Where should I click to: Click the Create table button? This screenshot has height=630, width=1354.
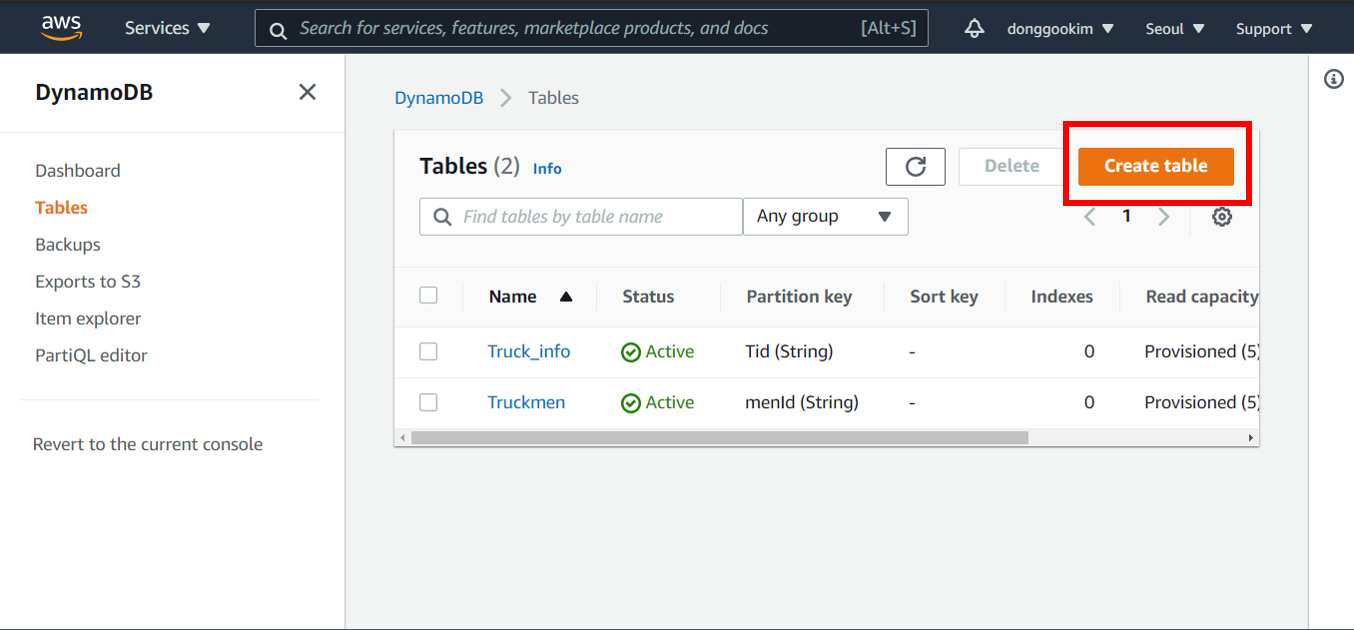click(x=1156, y=166)
